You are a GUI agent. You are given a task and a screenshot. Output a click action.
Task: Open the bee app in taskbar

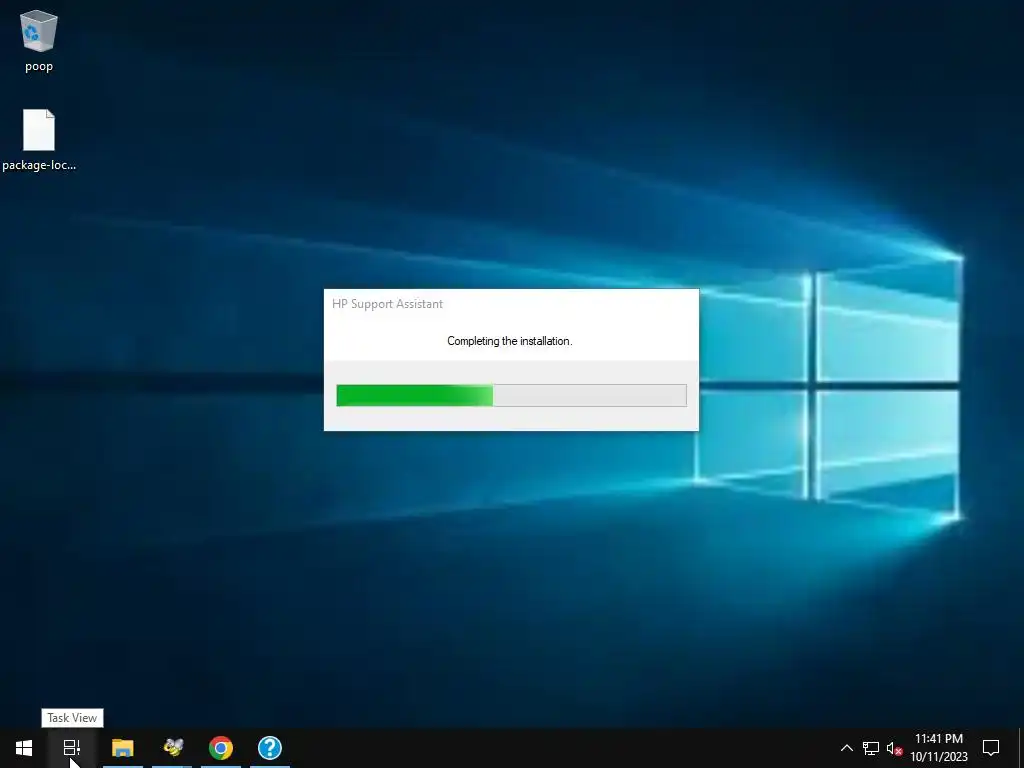coord(172,748)
